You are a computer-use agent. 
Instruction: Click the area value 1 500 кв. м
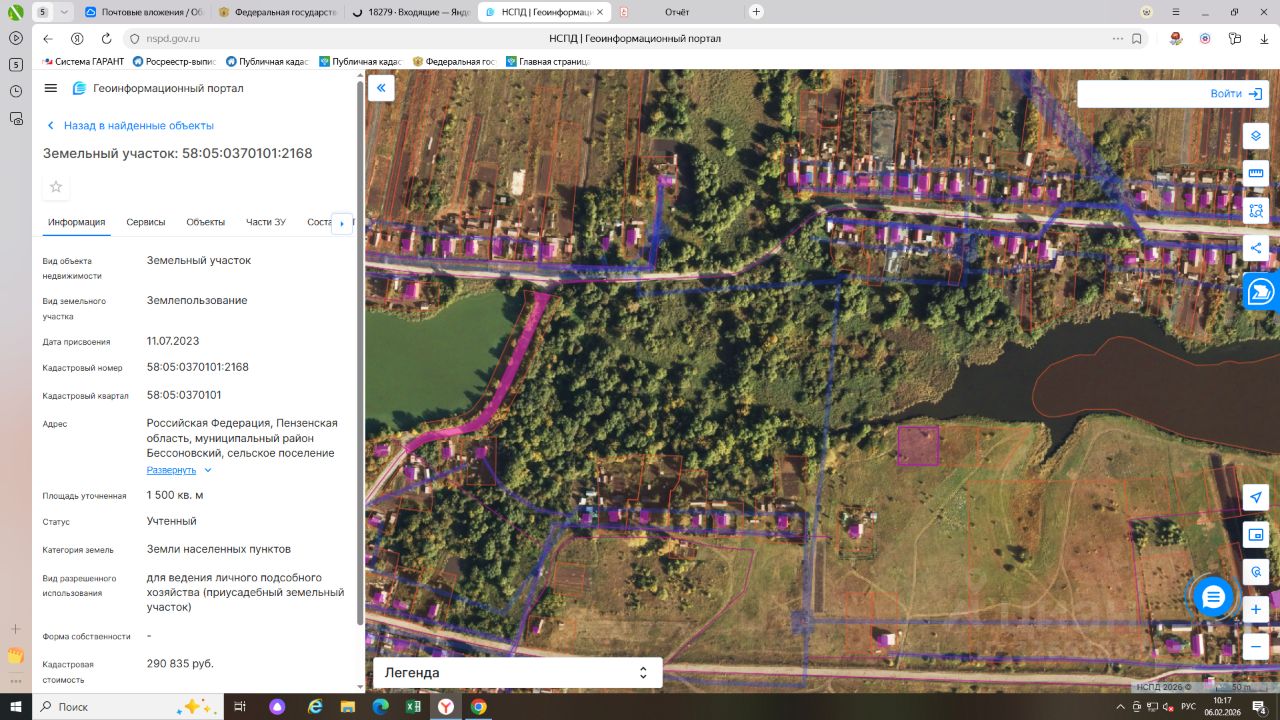pos(175,495)
